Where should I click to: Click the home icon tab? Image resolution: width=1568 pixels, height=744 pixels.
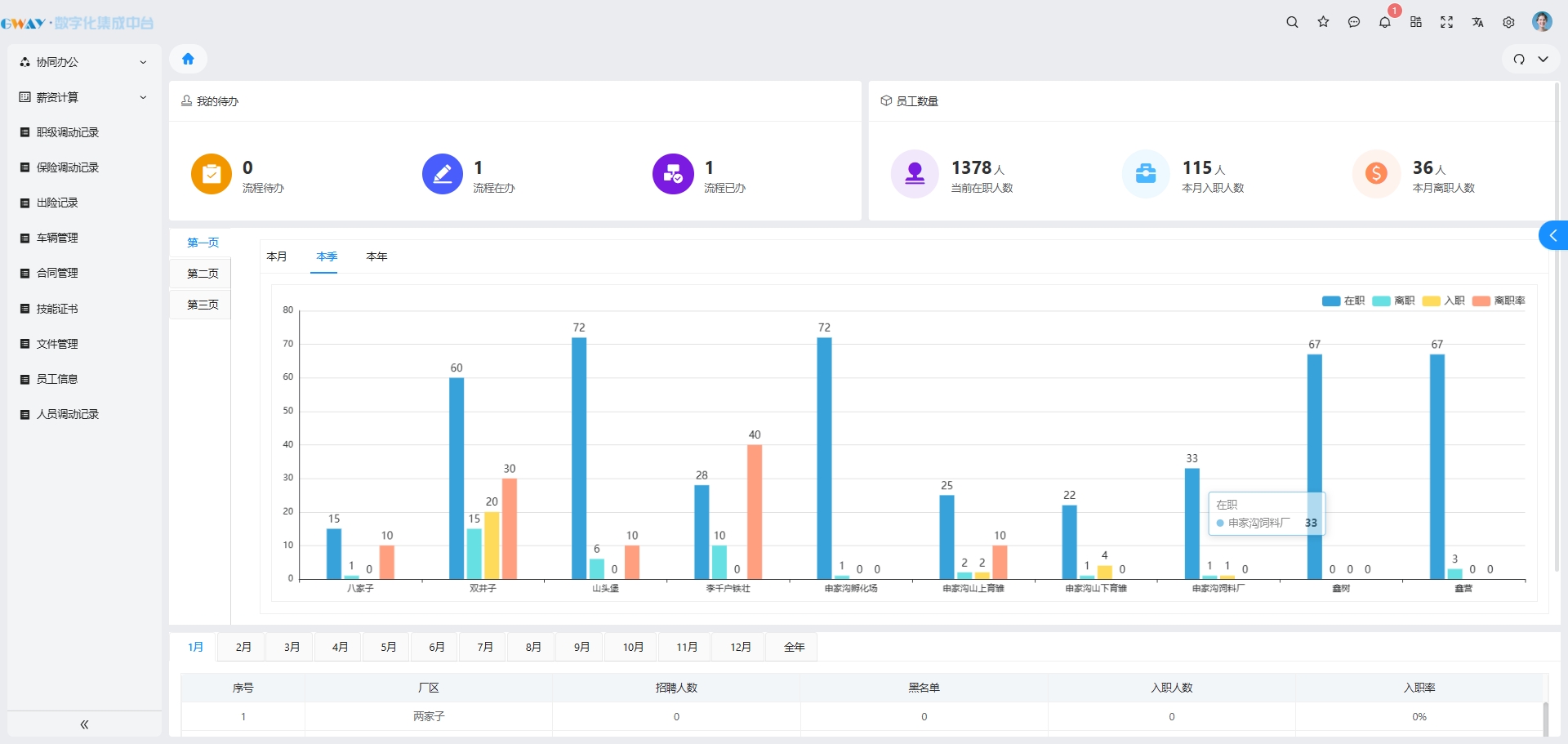(x=188, y=59)
